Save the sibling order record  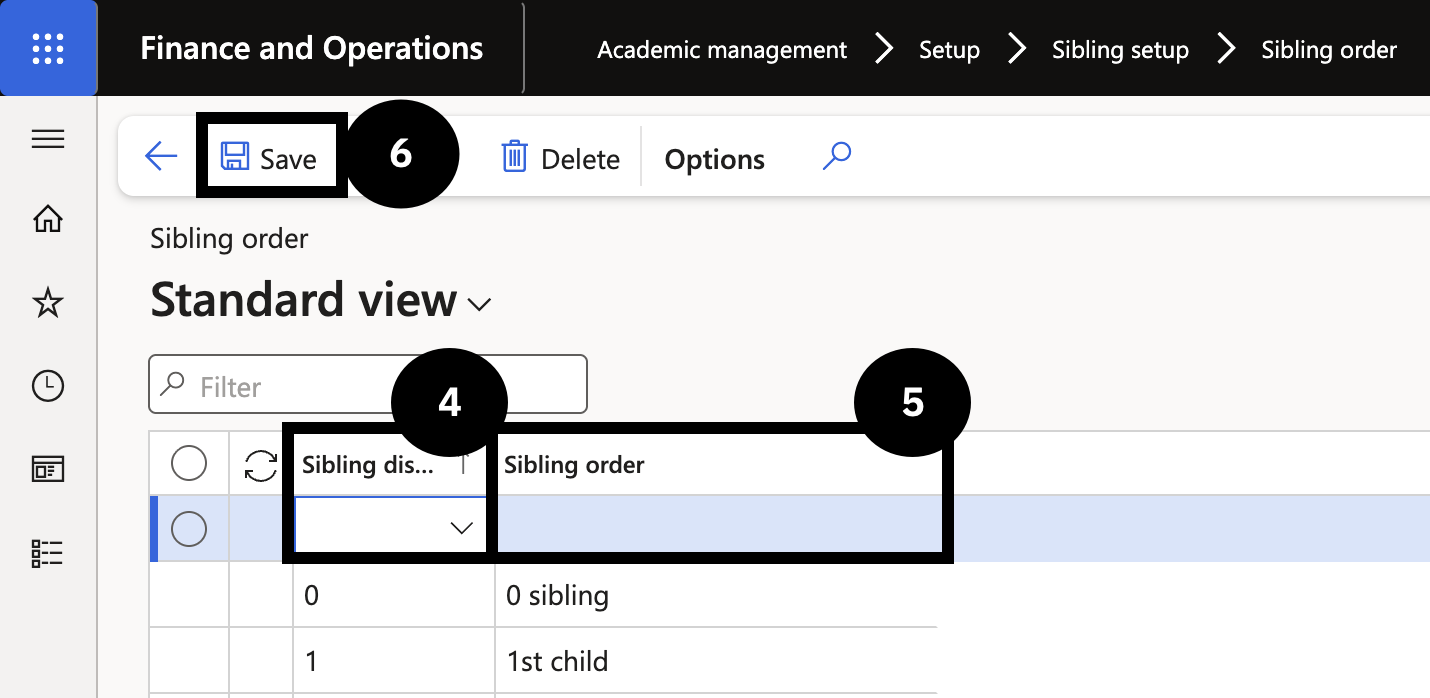click(x=268, y=158)
